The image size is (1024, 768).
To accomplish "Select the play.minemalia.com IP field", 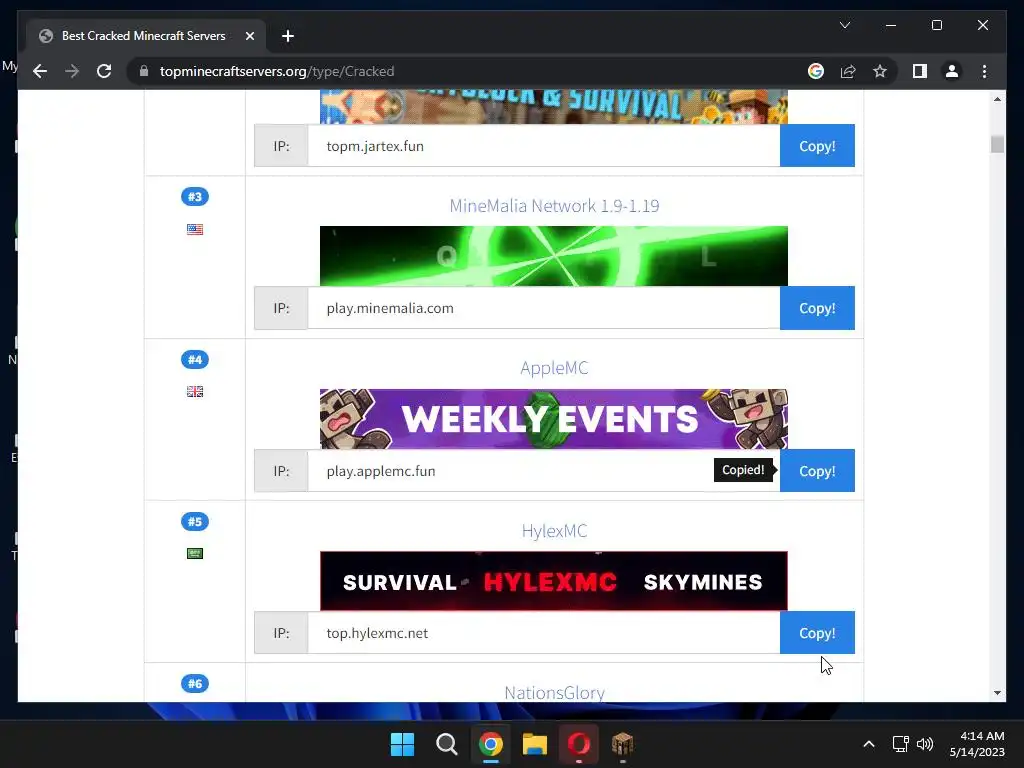I will [x=543, y=308].
